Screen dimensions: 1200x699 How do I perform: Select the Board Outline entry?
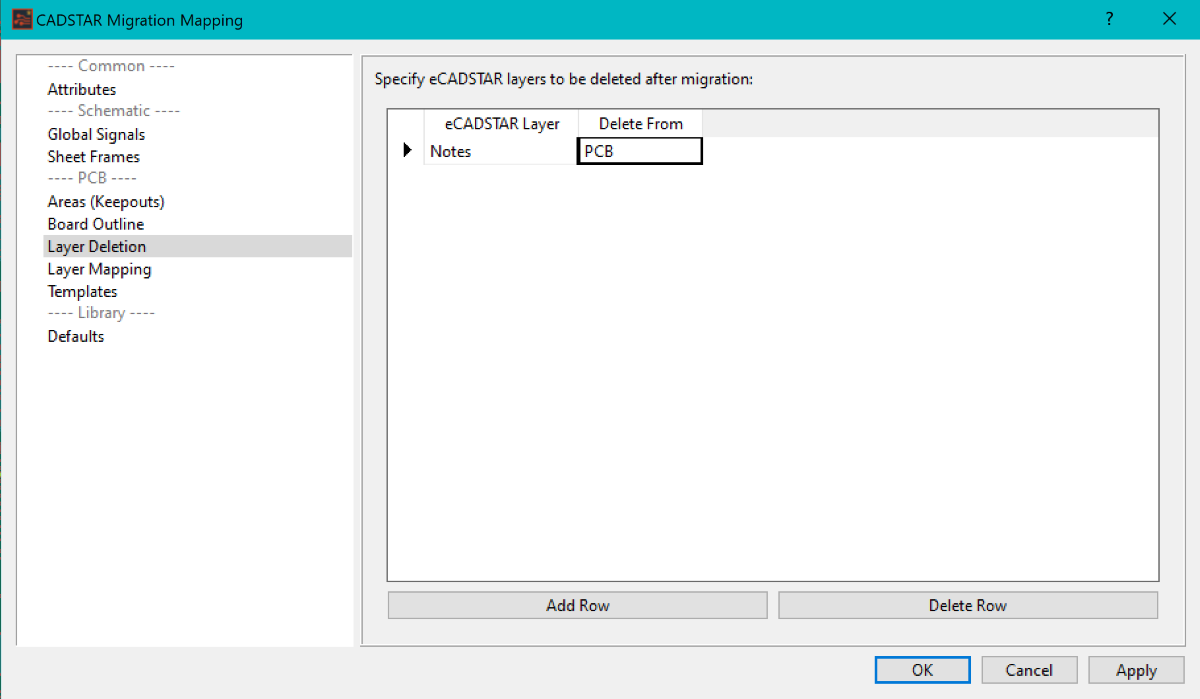pyautogui.click(x=96, y=224)
